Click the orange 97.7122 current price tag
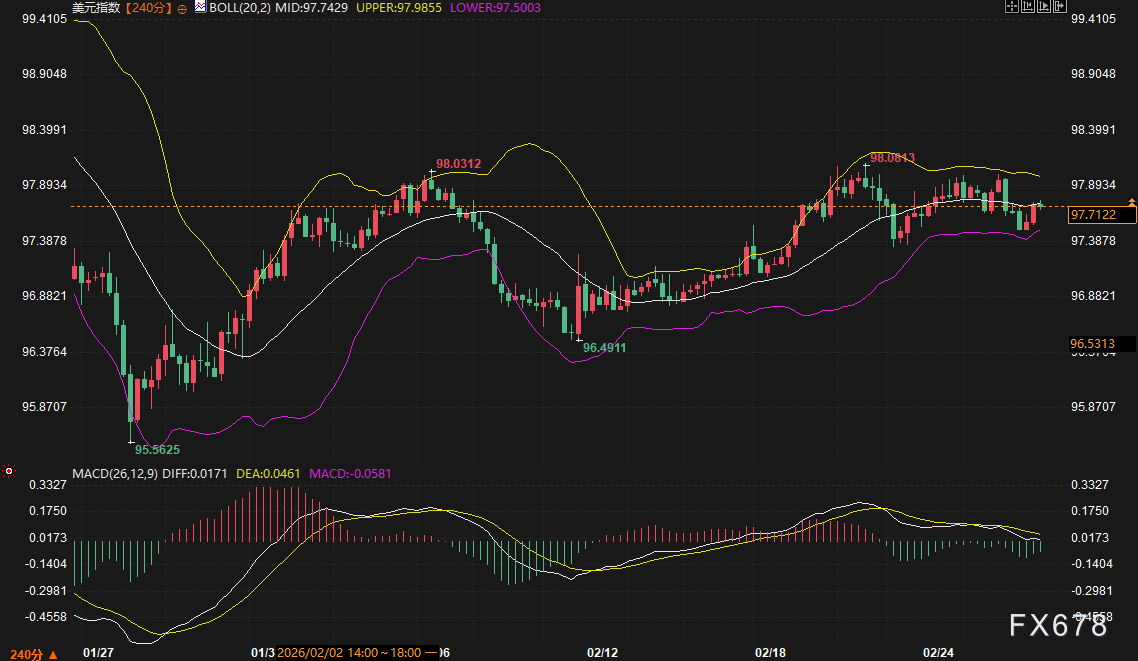 pos(1101,215)
